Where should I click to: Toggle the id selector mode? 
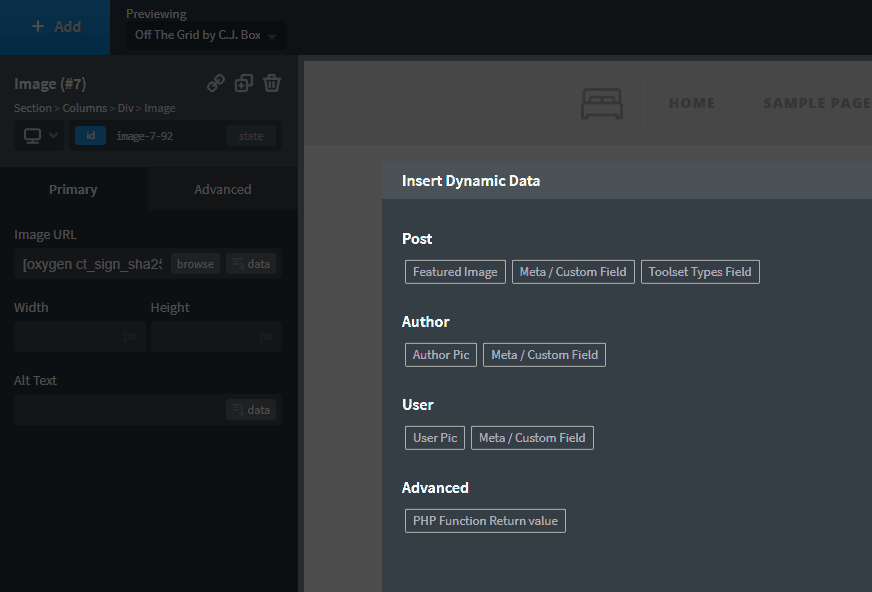tap(90, 134)
